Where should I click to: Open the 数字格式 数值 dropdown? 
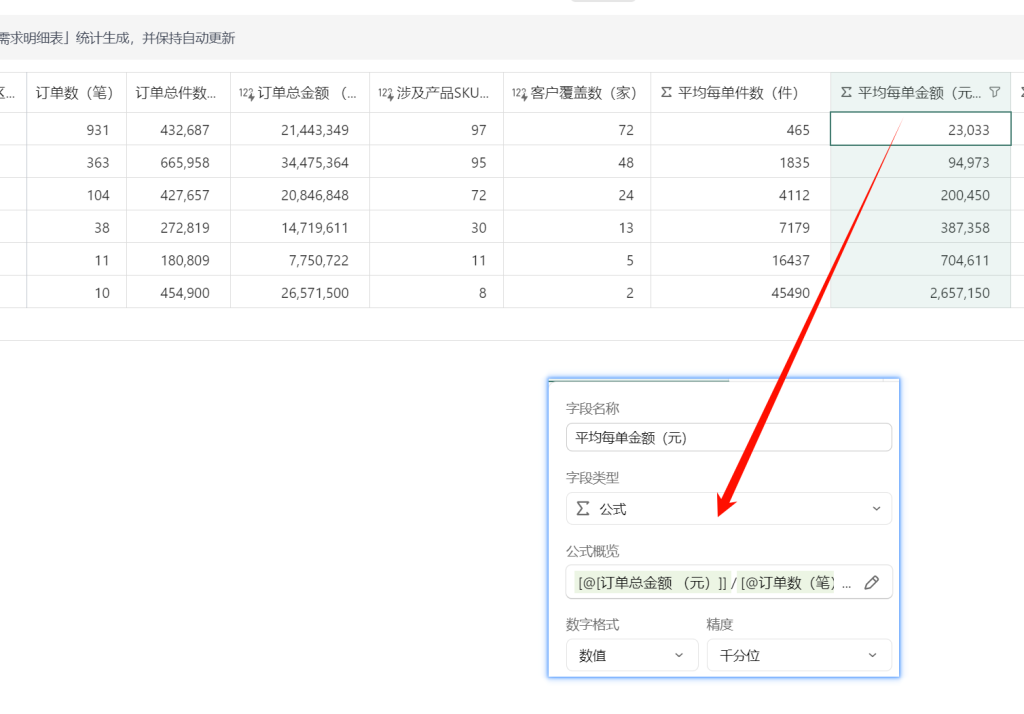click(x=632, y=655)
